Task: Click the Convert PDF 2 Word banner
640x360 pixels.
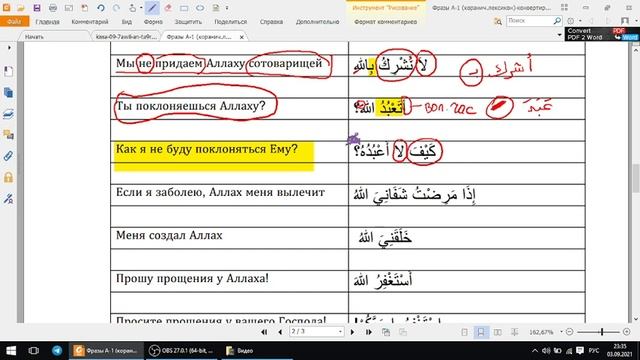Action: [x=602, y=34]
